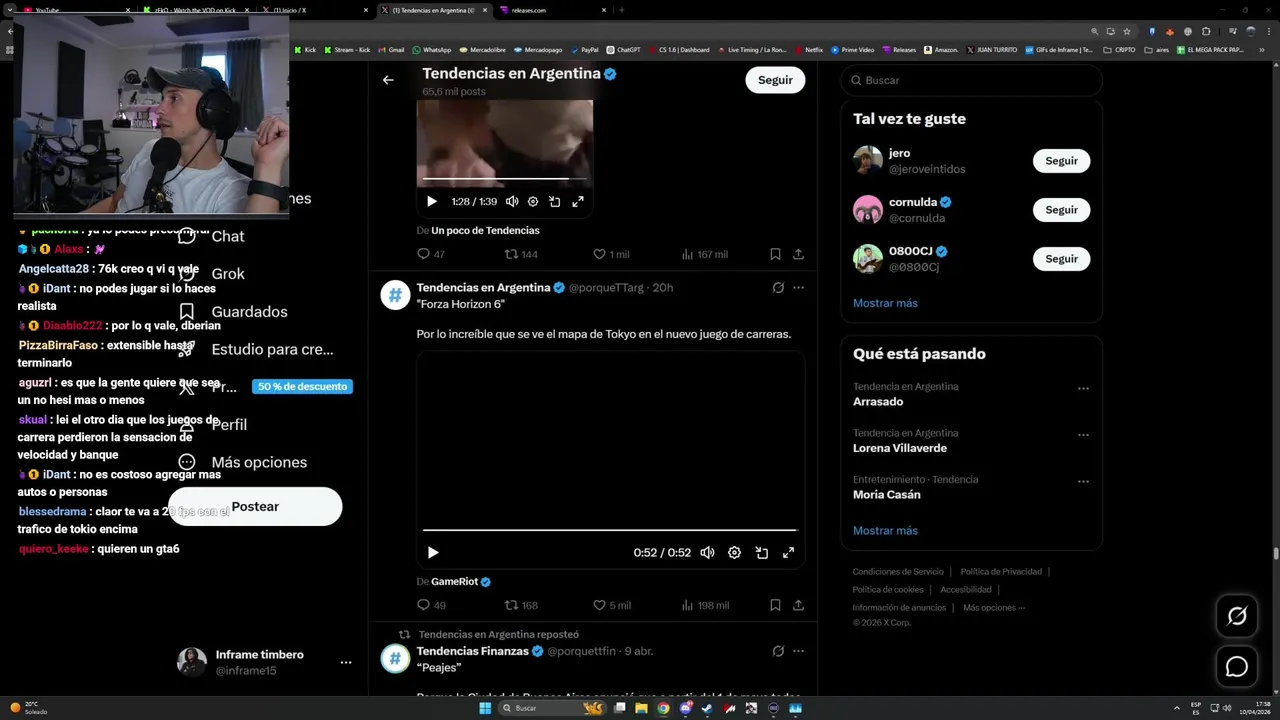Play the video showing 1:28 / 1:39
1280x720 pixels.
point(432,201)
